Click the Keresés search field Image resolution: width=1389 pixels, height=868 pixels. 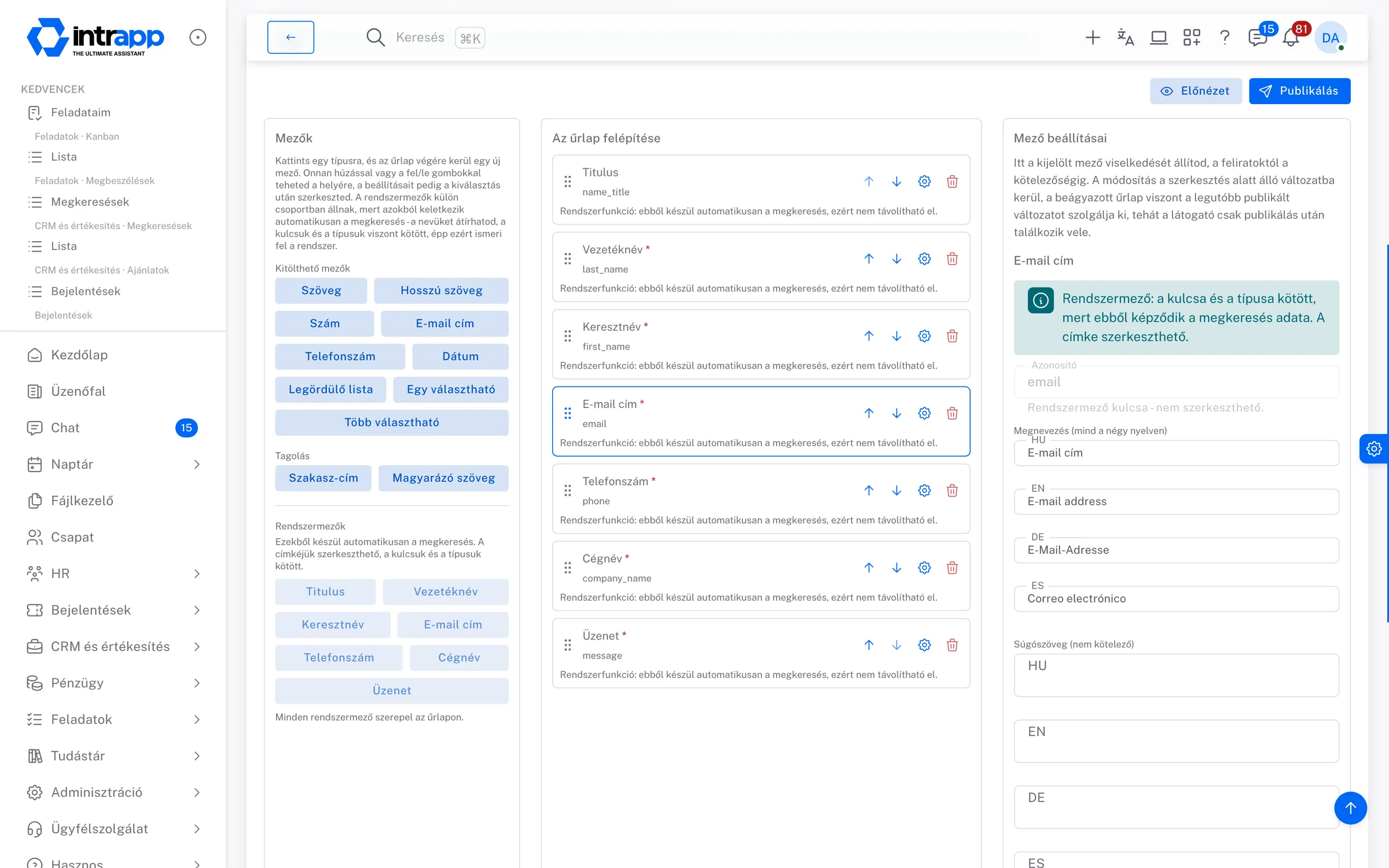(x=425, y=38)
